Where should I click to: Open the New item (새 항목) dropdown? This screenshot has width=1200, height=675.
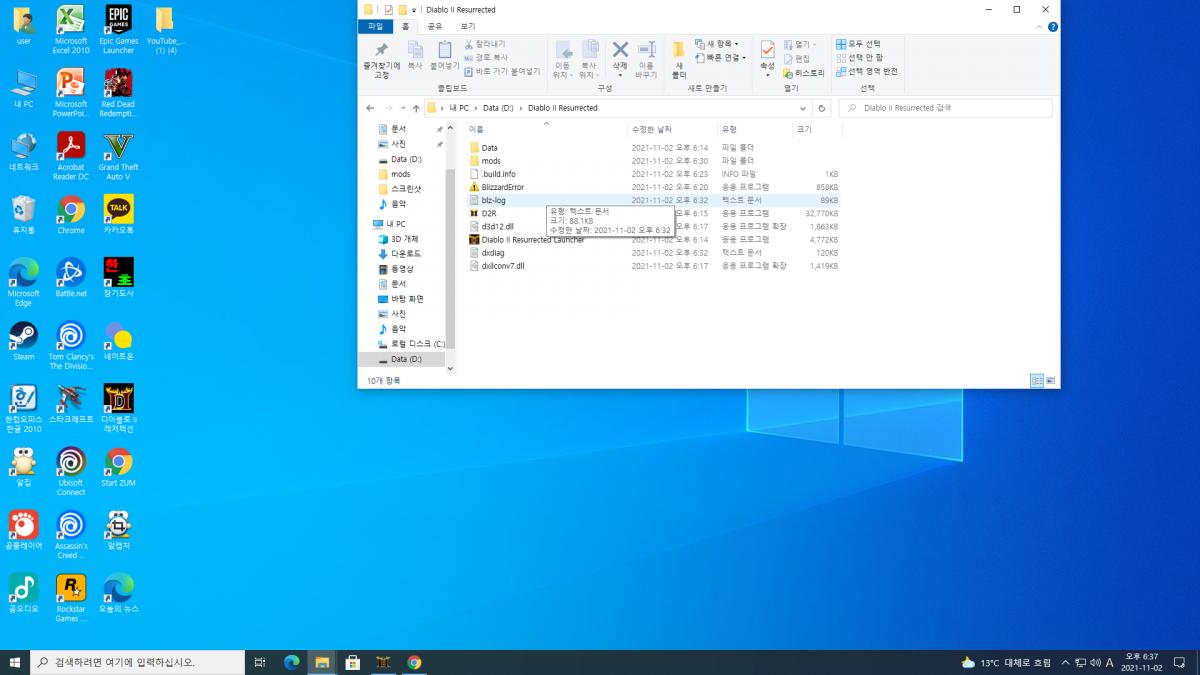717,44
